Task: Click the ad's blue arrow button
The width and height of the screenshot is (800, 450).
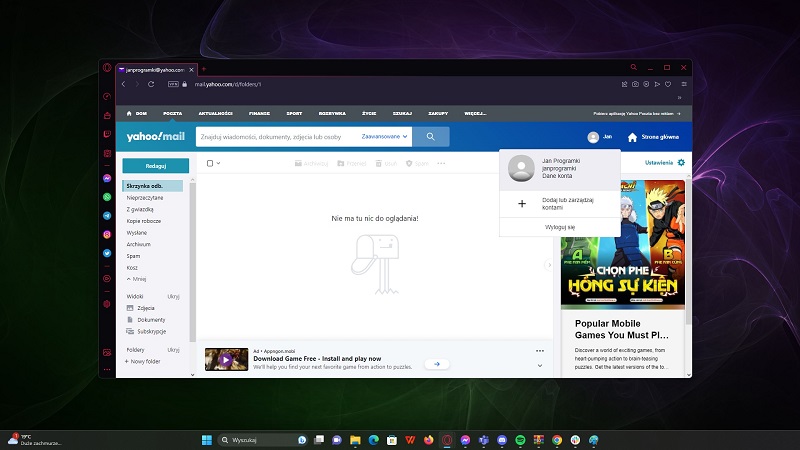Action: coord(437,364)
